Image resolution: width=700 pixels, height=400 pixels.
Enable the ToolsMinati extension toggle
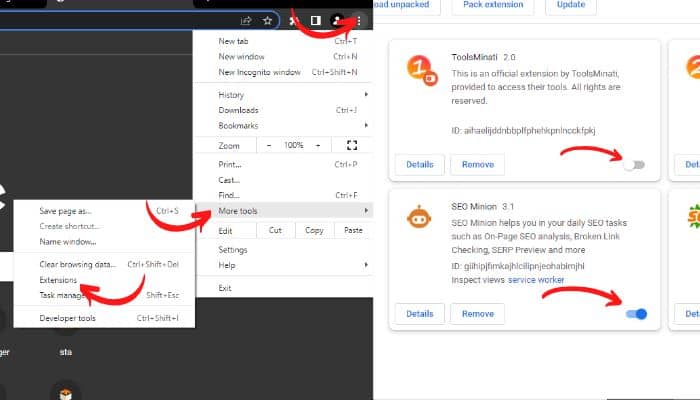[x=634, y=165]
